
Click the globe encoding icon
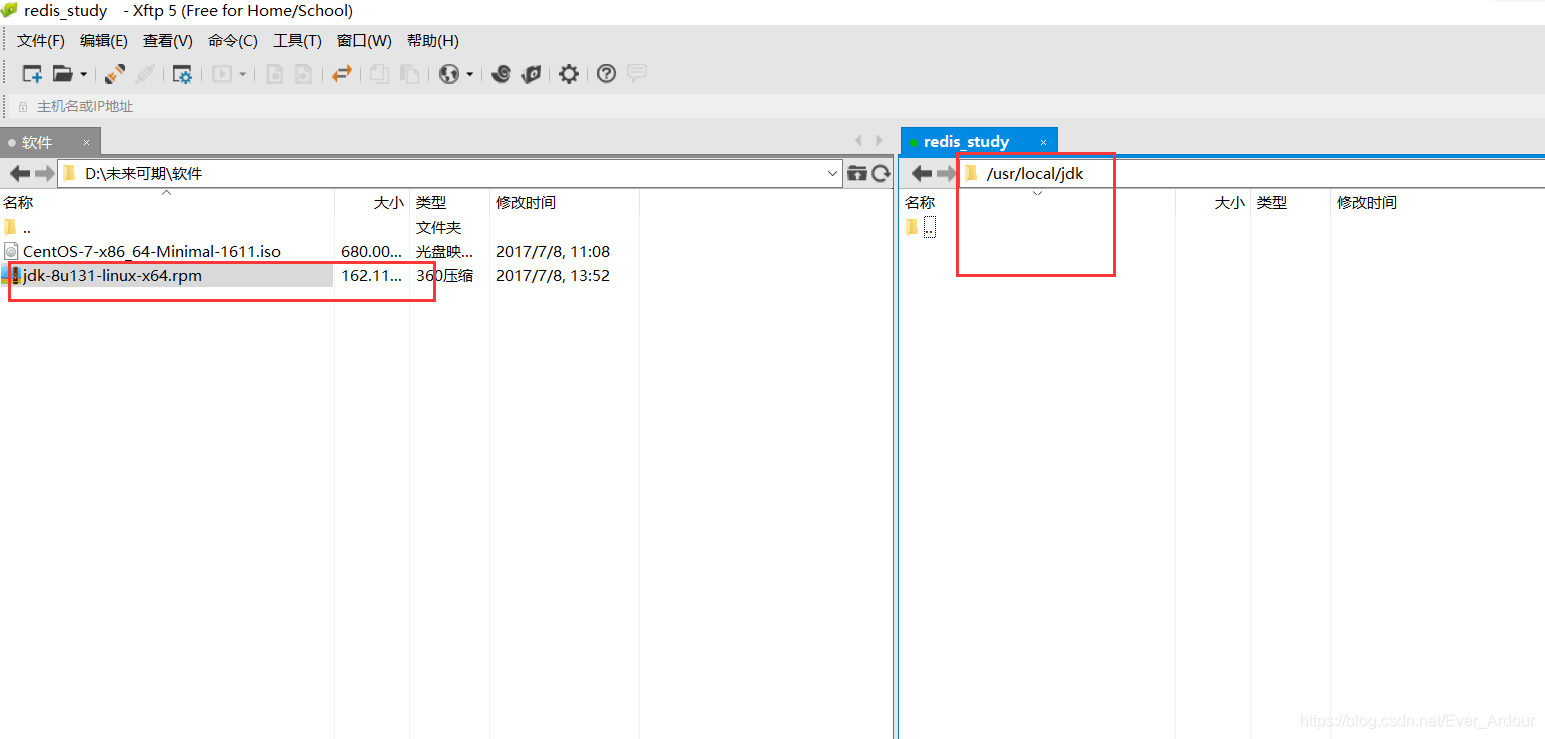click(449, 74)
